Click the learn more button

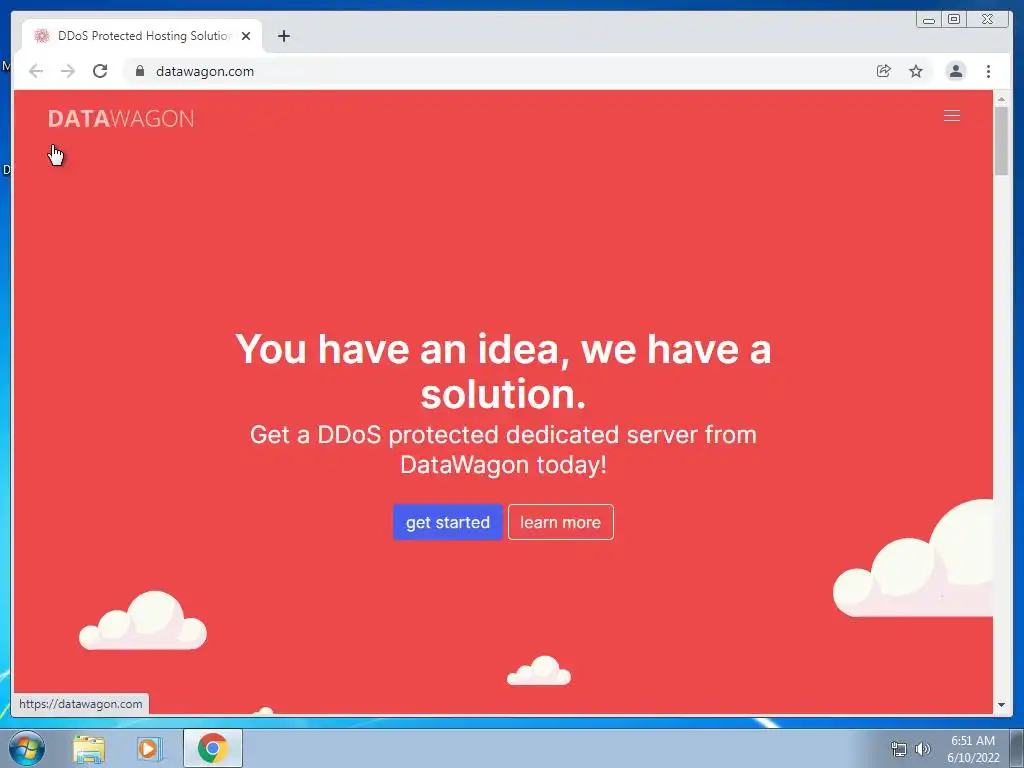pyautogui.click(x=560, y=522)
